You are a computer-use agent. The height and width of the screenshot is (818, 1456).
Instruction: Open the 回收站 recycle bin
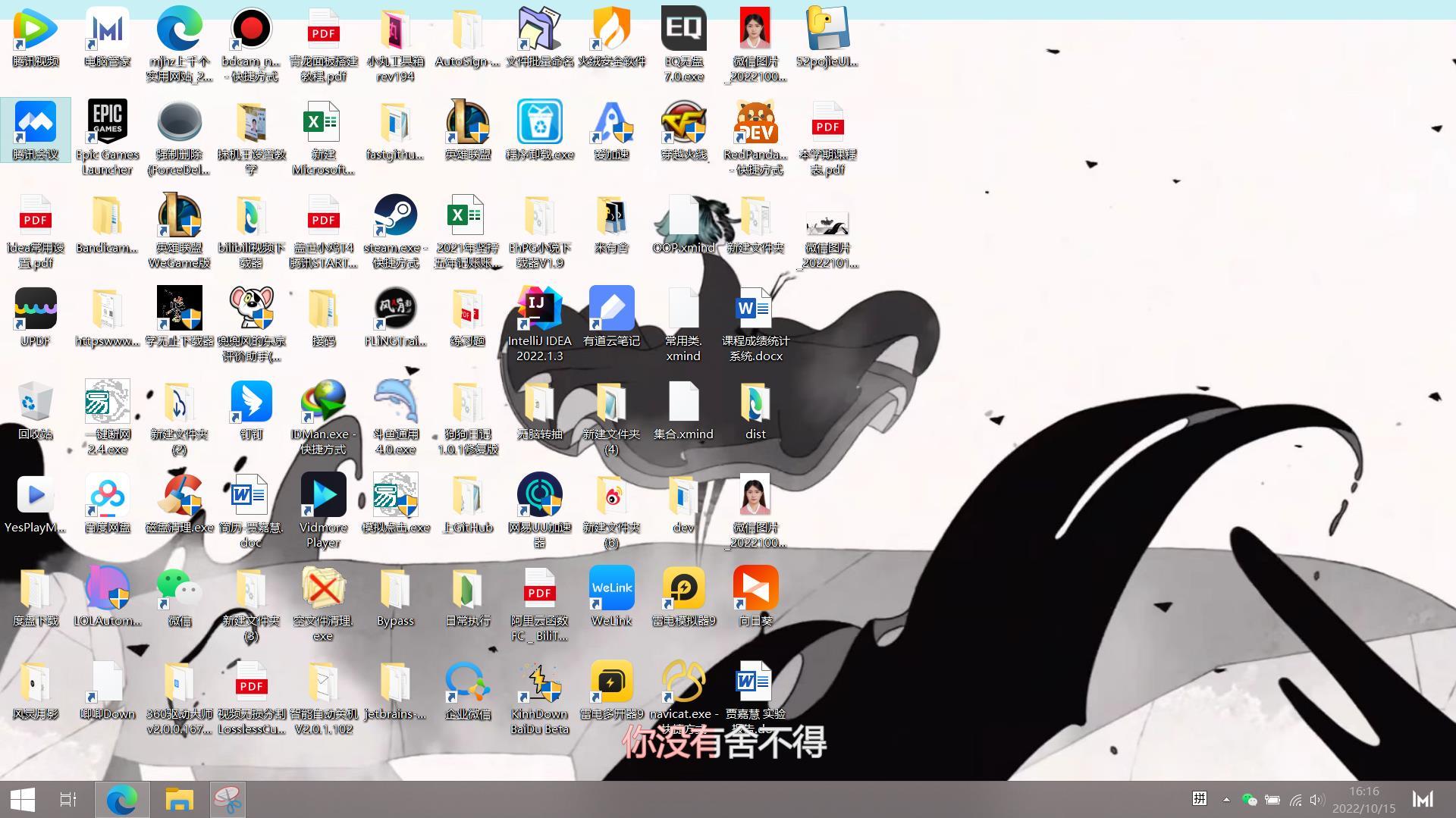[x=36, y=410]
